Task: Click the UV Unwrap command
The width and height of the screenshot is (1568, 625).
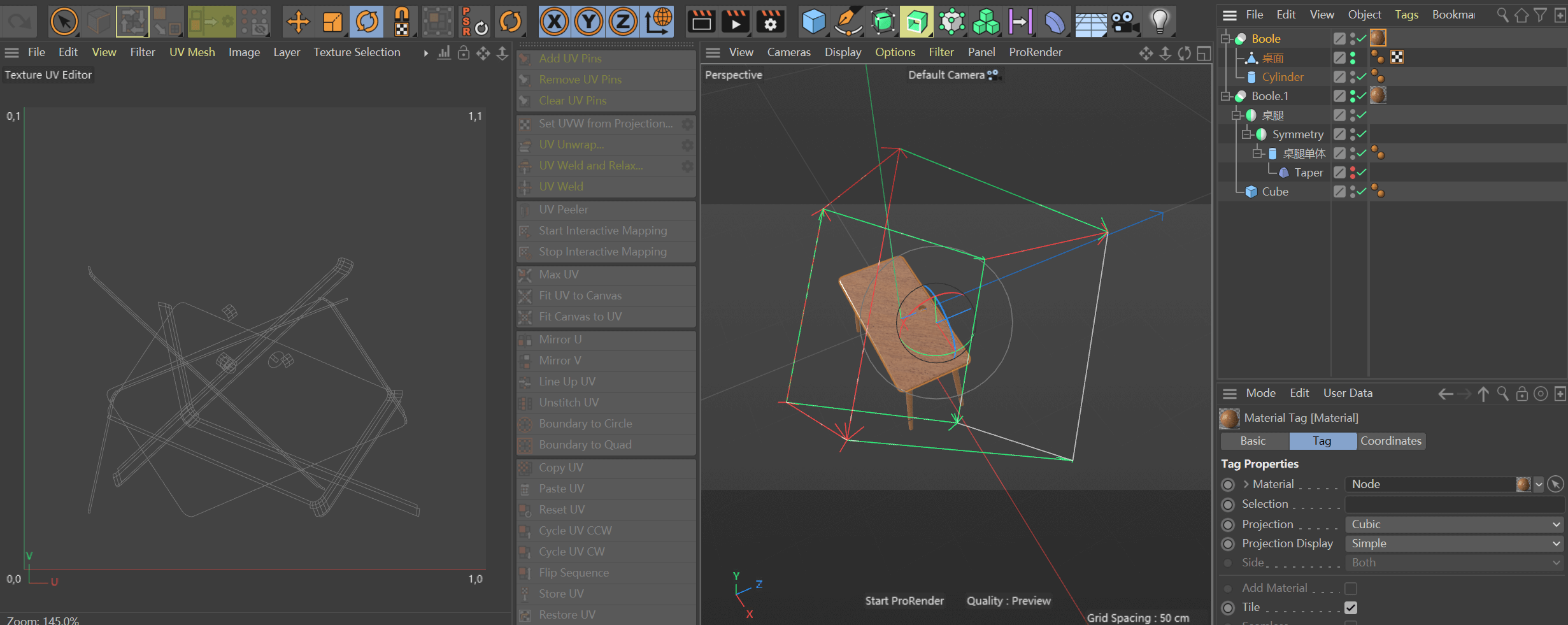Action: 606,145
